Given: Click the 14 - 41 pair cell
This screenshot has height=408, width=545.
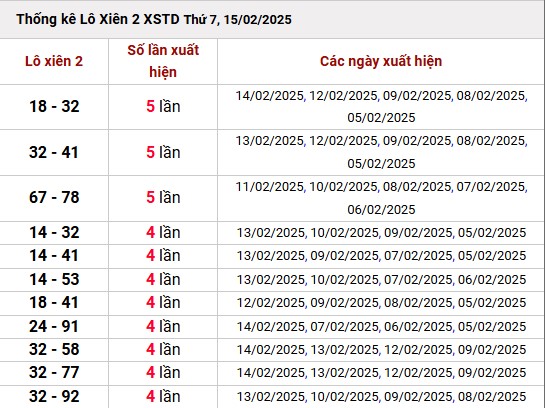Looking at the screenshot, I should 54,255.
